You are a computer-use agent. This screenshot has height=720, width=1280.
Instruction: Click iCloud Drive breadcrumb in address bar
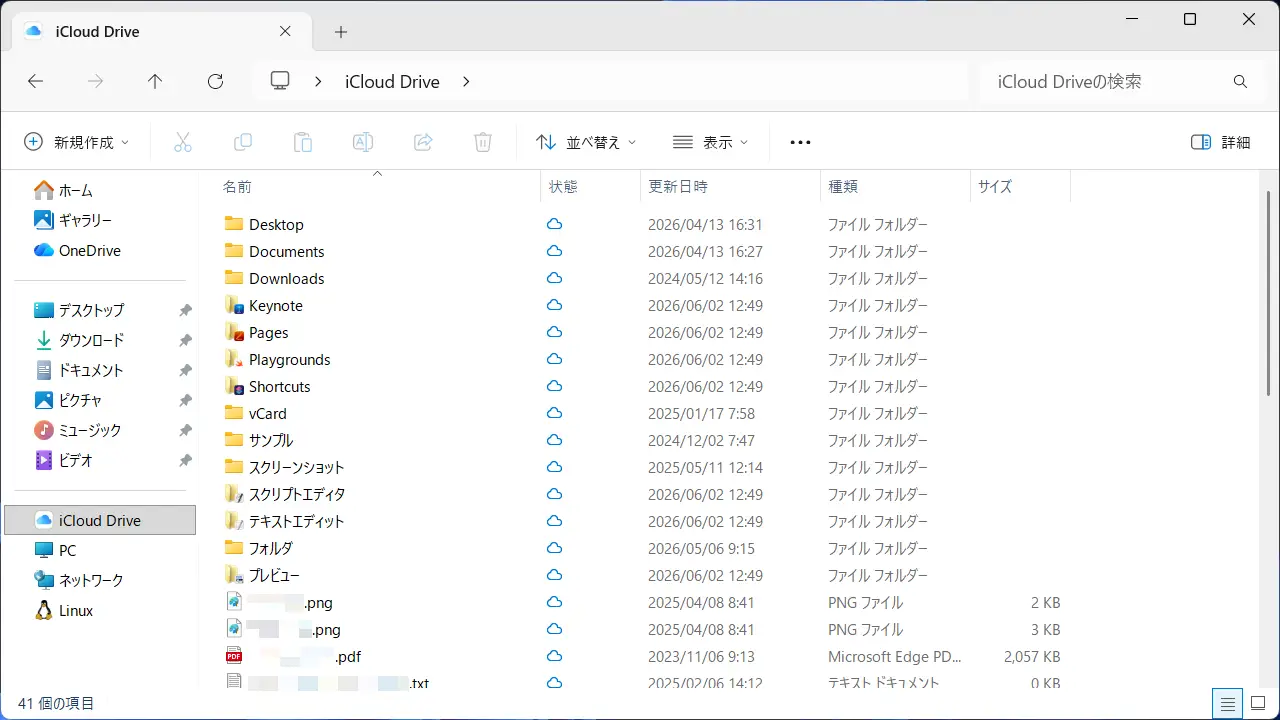[x=392, y=82]
